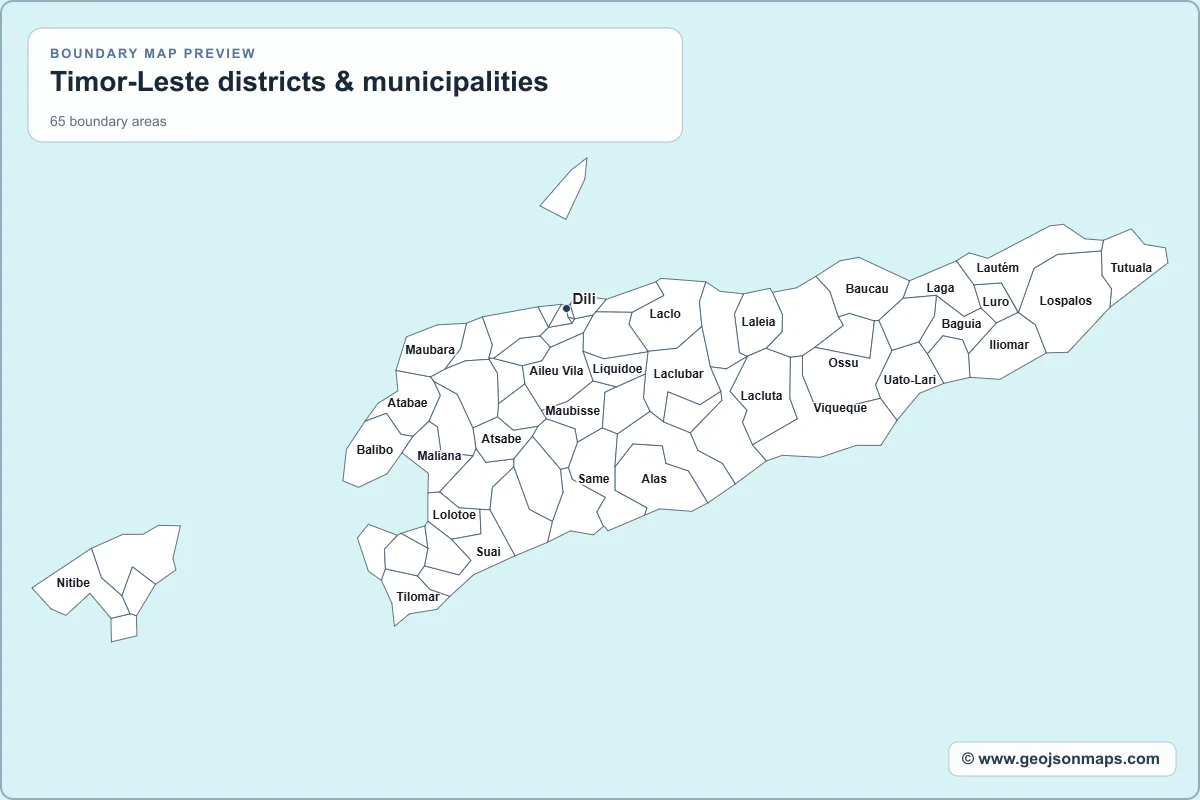The width and height of the screenshot is (1200, 800).
Task: Click the Laleia district label
Action: 758,322
